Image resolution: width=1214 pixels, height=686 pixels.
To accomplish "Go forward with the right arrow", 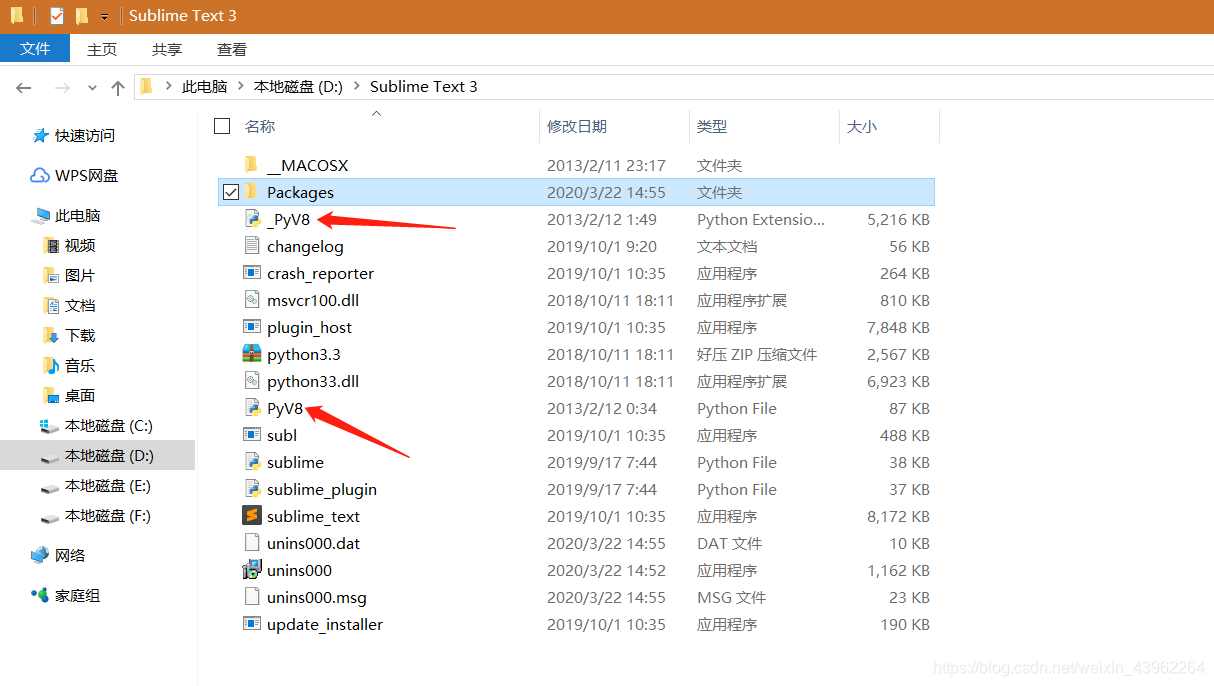I will coord(62,88).
